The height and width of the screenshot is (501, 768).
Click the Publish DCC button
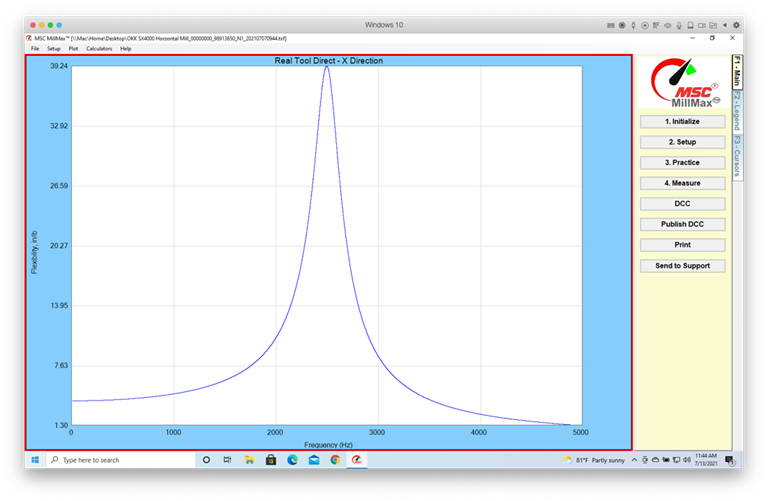[x=682, y=224]
